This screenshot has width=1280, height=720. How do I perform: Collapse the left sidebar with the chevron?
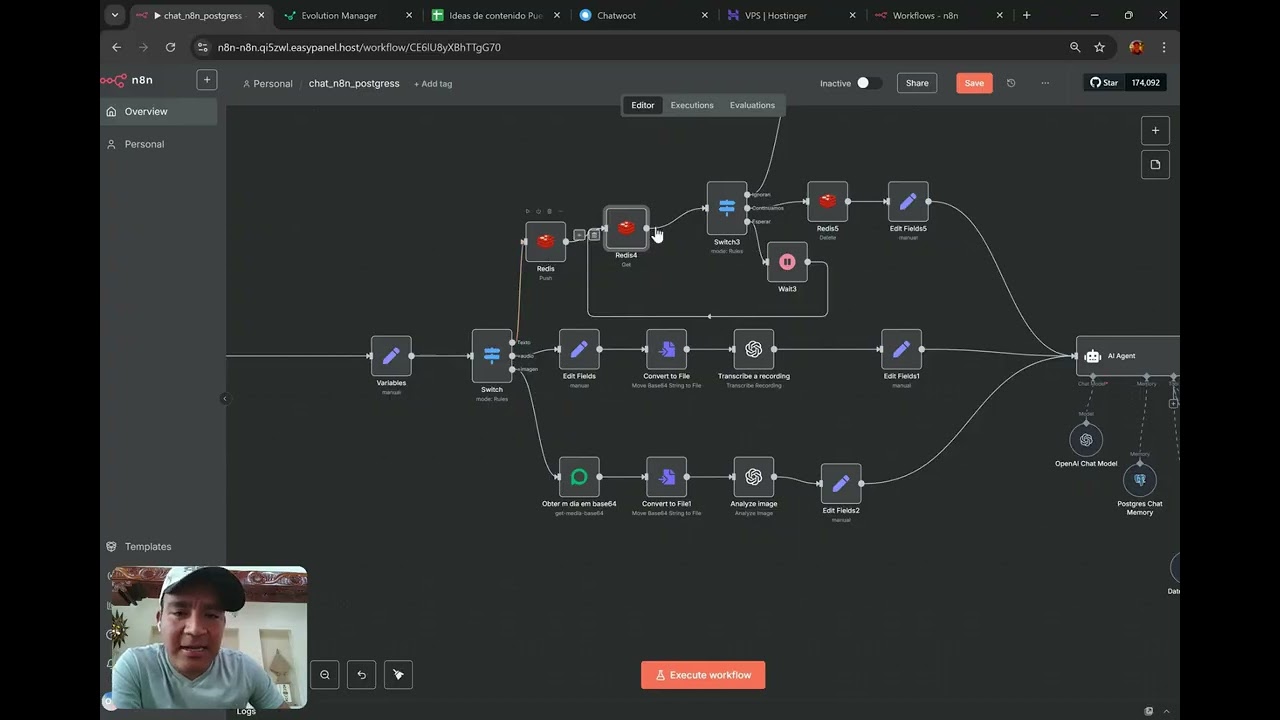point(225,398)
